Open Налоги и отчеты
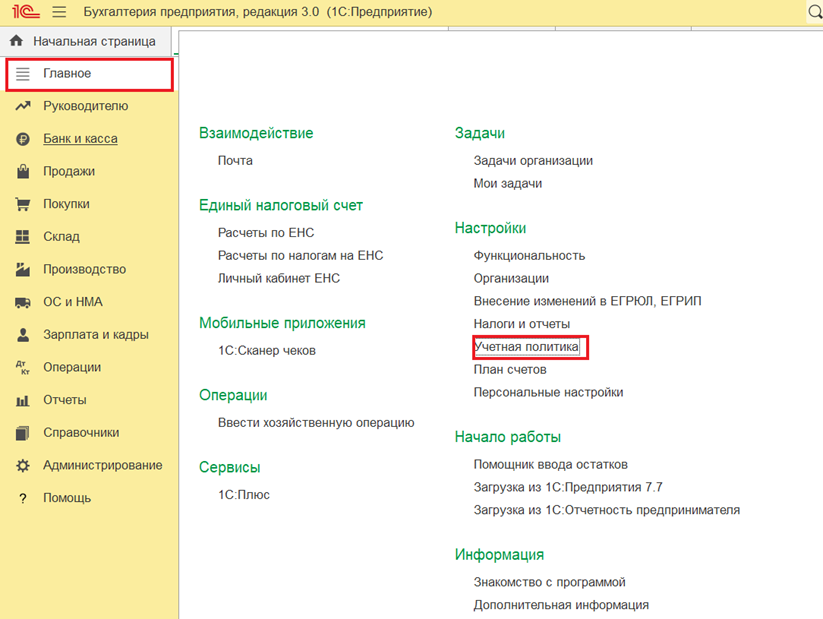This screenshot has width=823, height=619. 522,324
